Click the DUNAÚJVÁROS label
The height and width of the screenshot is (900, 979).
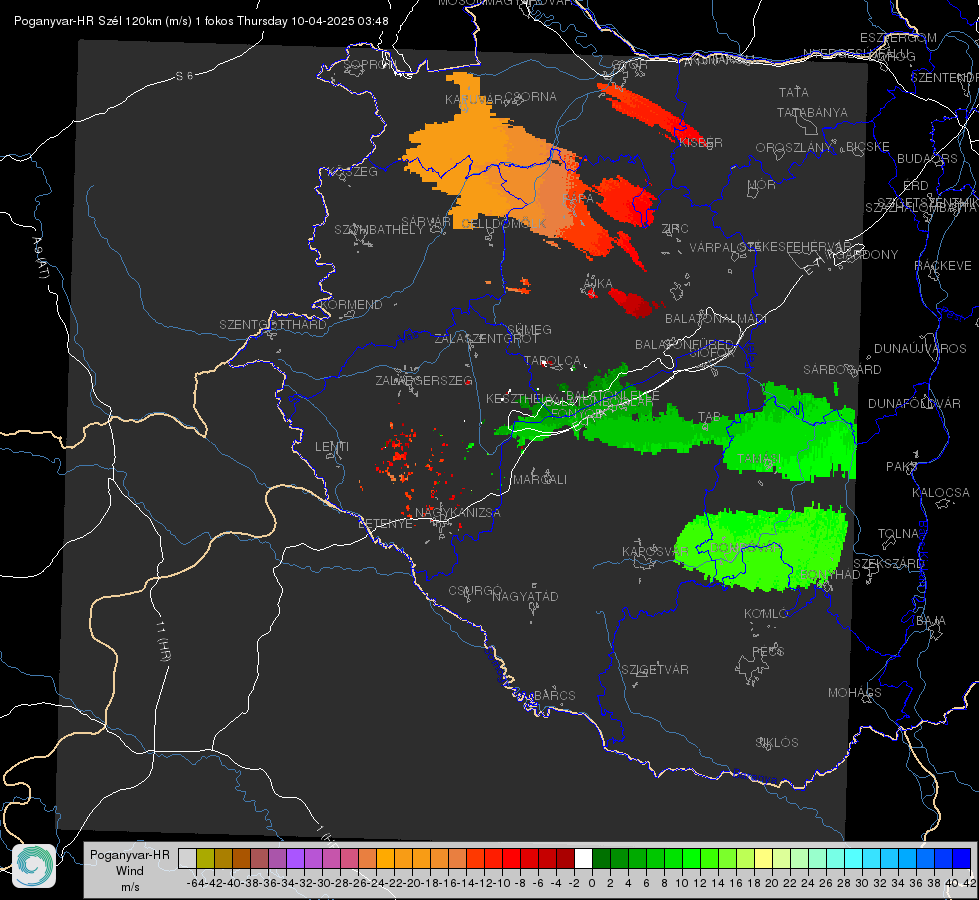(920, 349)
